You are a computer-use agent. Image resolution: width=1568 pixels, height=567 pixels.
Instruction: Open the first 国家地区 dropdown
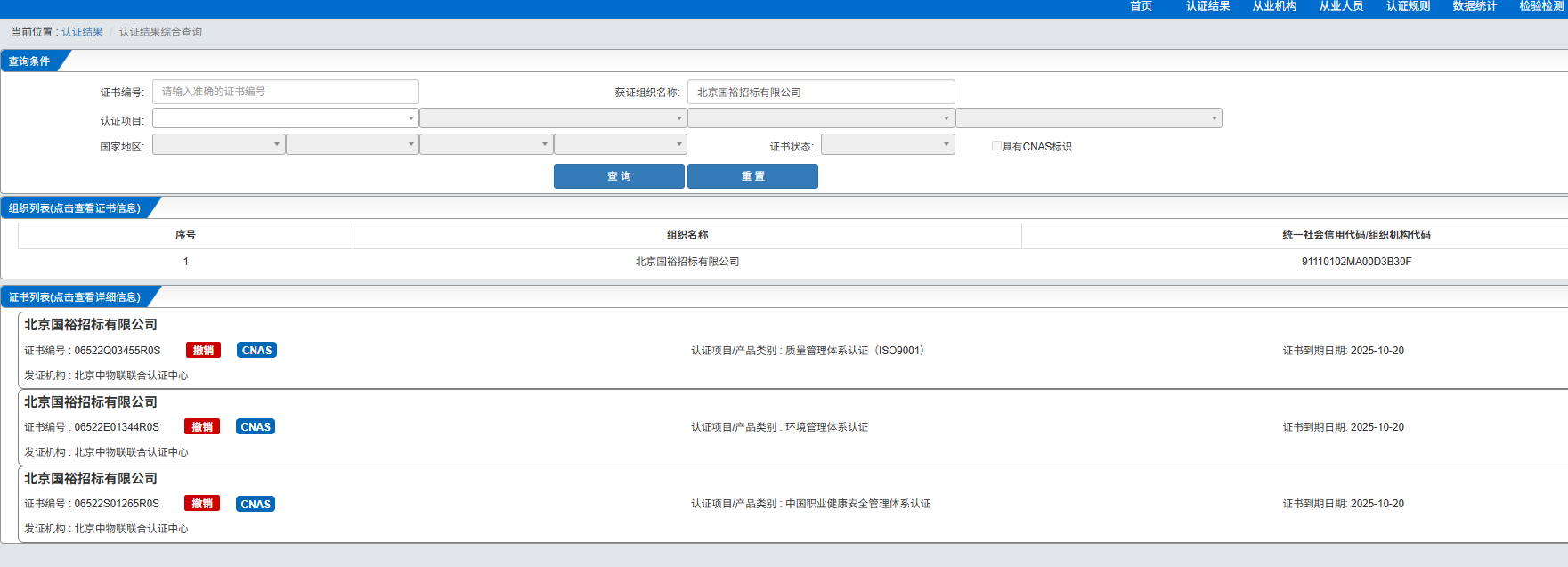[x=218, y=145]
